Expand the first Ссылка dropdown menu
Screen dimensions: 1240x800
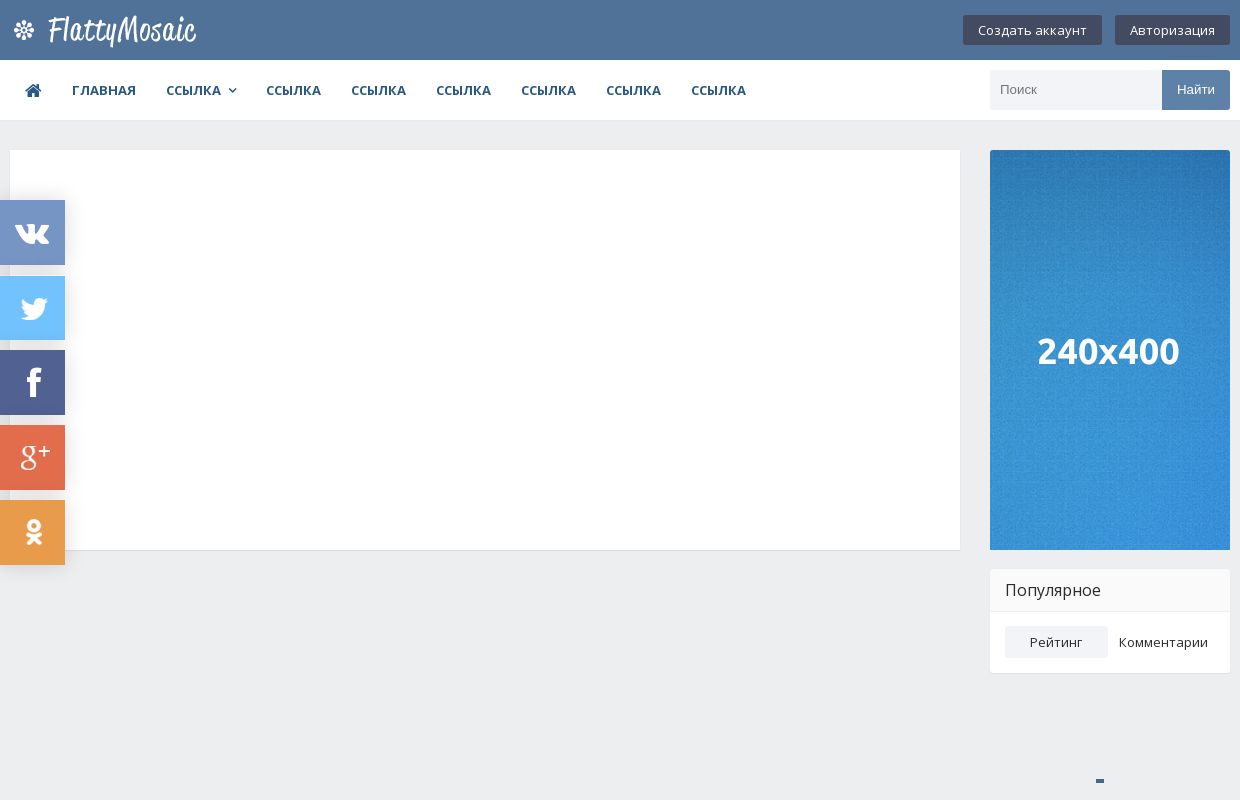(x=194, y=90)
